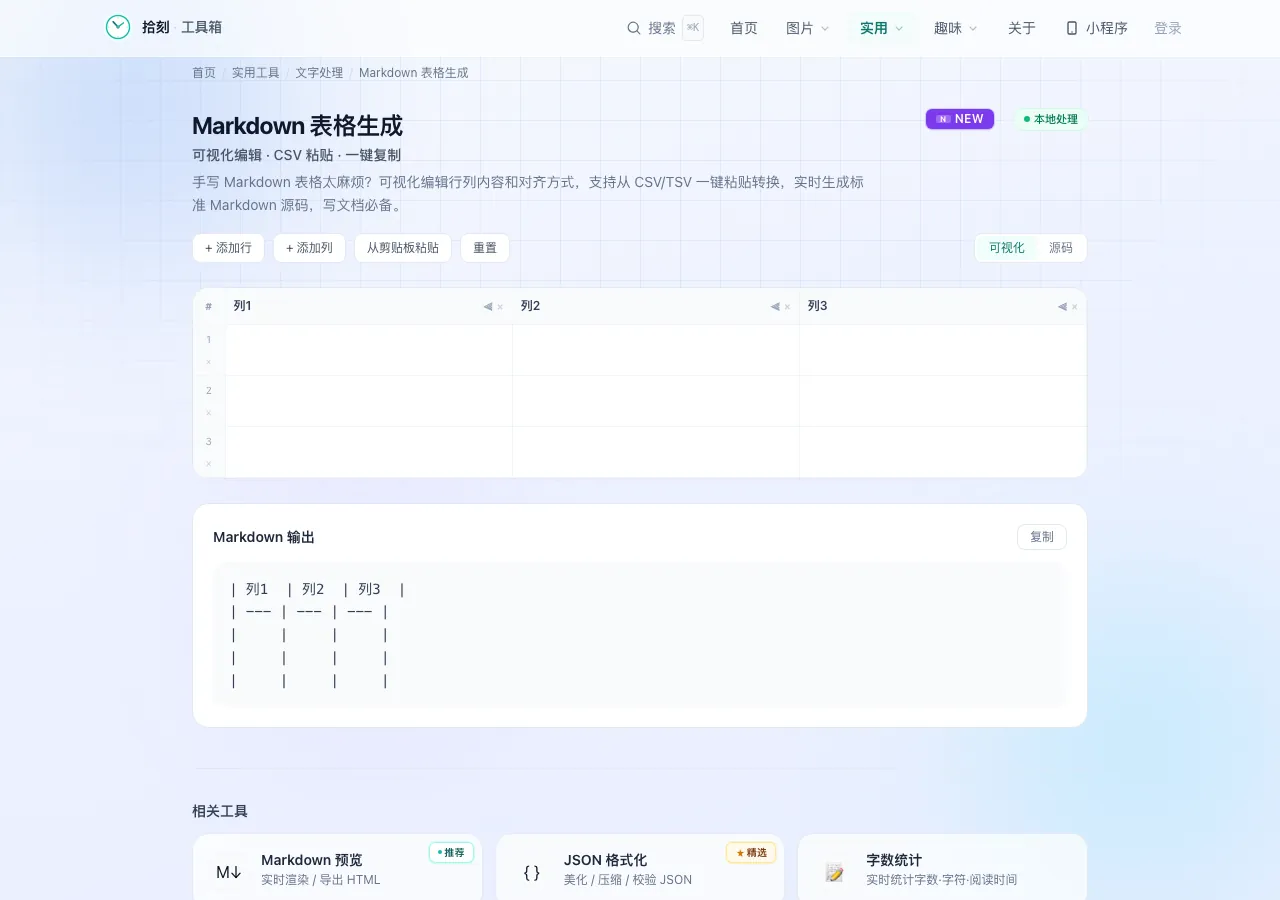This screenshot has height=900, width=1280.
Task: Edit the 列3 header name
Action: [929, 306]
